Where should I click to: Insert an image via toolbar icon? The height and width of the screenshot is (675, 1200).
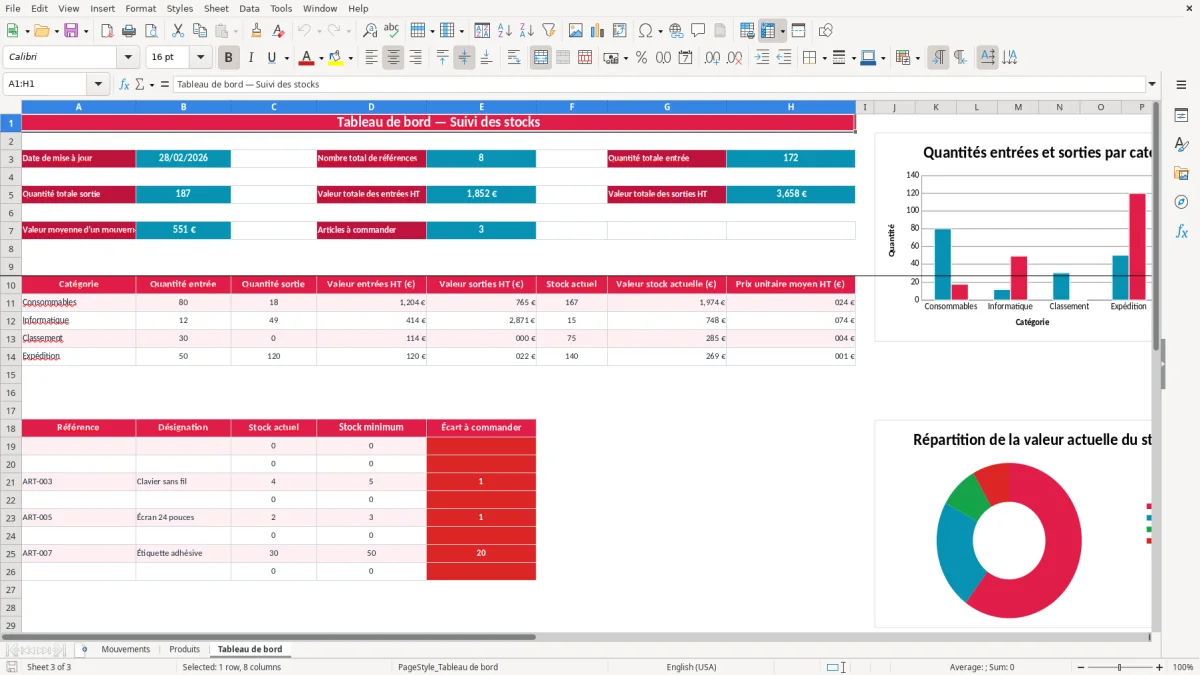[577, 31]
